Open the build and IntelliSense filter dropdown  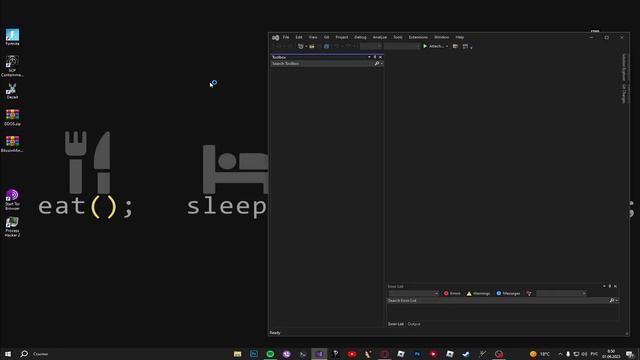[561, 293]
